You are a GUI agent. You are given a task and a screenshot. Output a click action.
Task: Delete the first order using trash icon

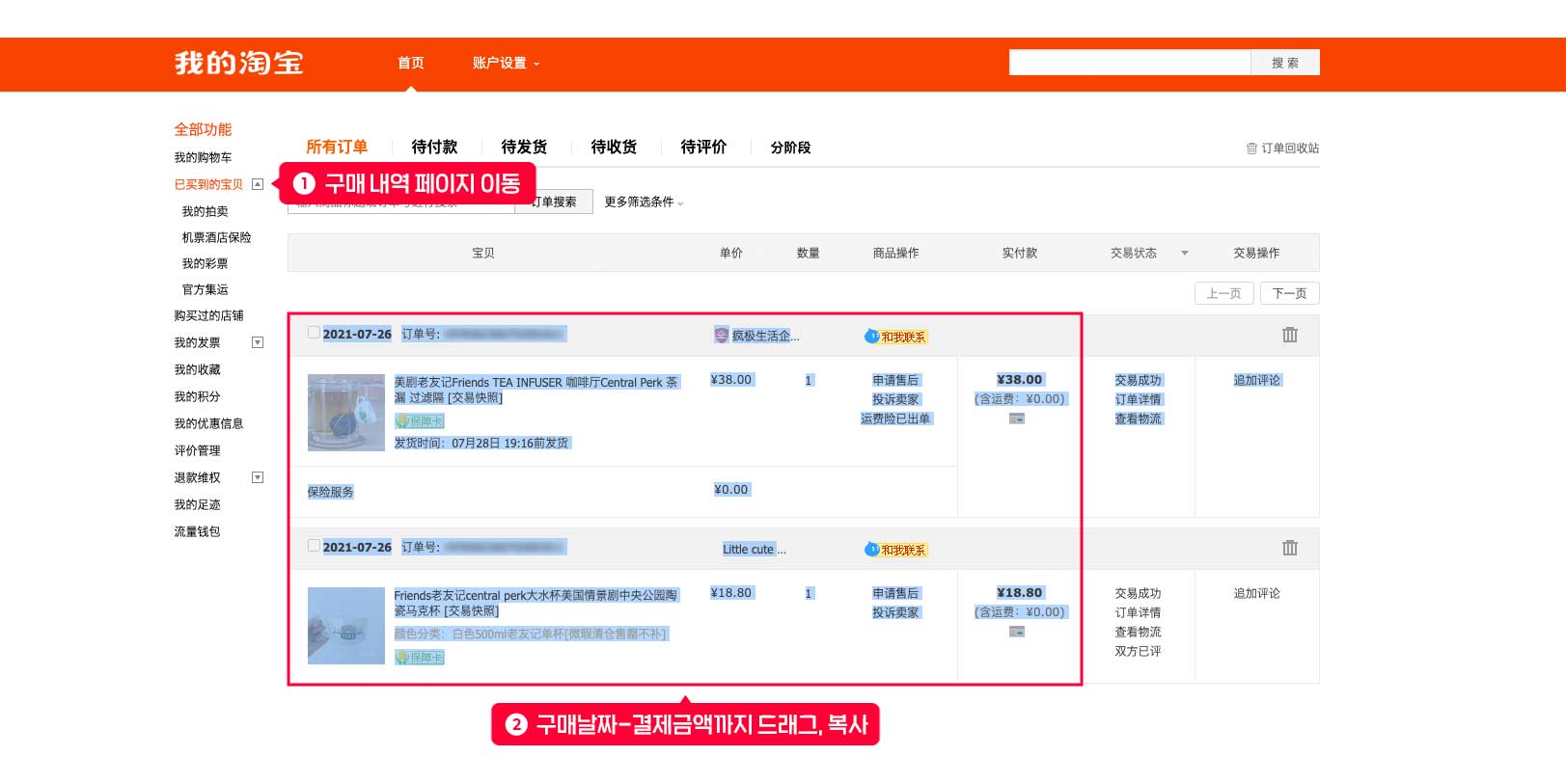pos(1289,335)
